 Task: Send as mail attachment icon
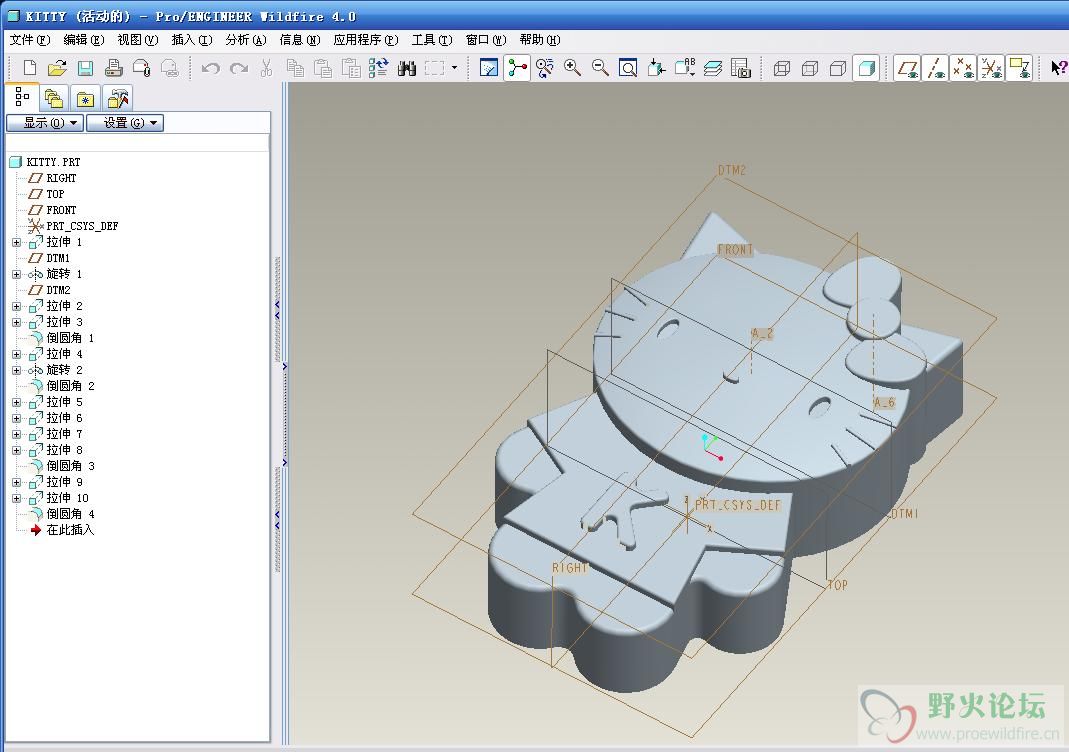click(141, 67)
